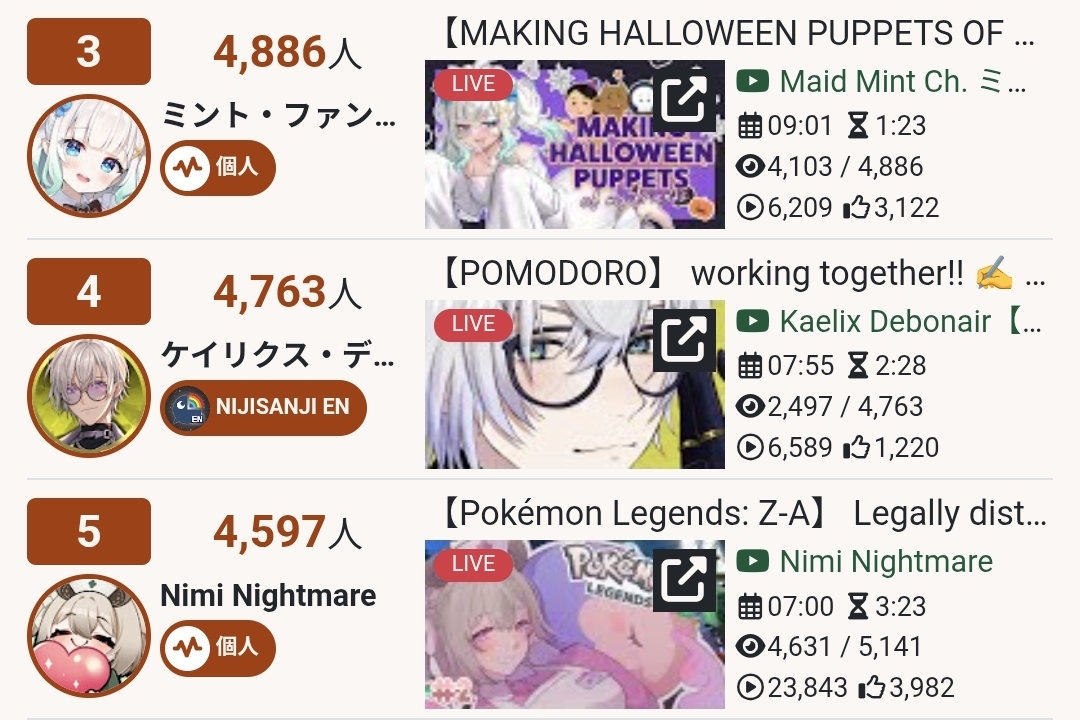
Task: Open external link on Halloween Puppets thumbnail
Action: tap(684, 100)
